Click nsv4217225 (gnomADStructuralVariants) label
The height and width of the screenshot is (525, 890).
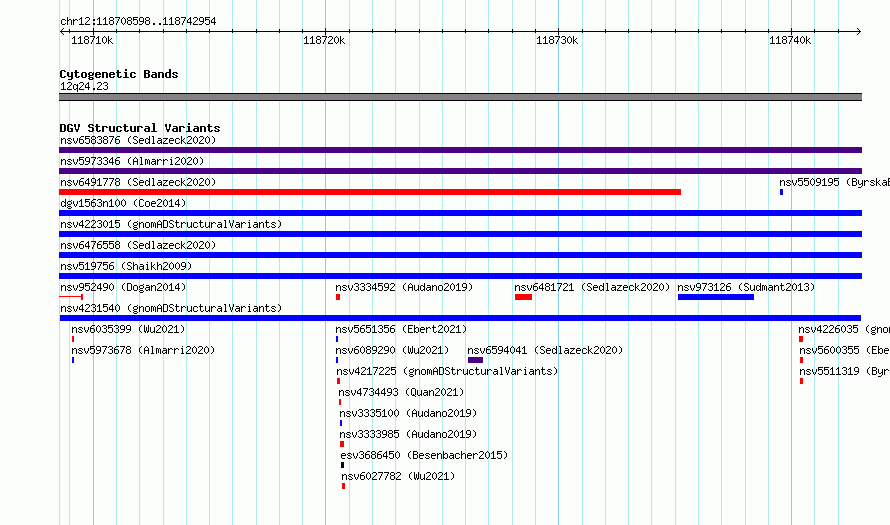[447, 371]
